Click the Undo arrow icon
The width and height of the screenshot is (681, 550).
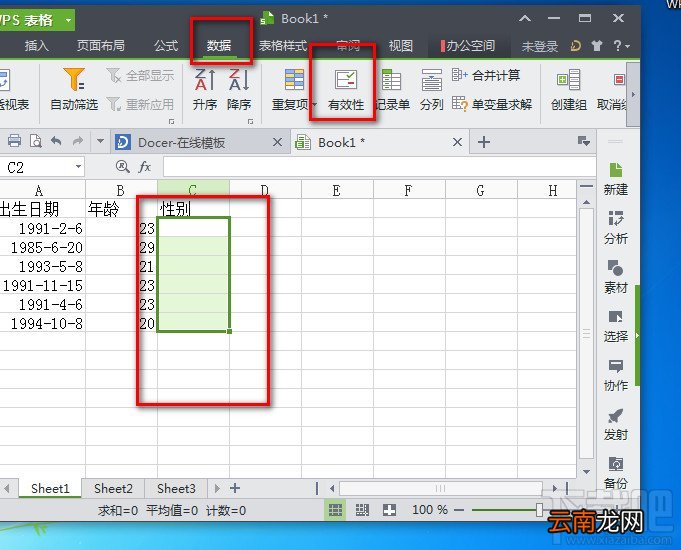point(56,141)
